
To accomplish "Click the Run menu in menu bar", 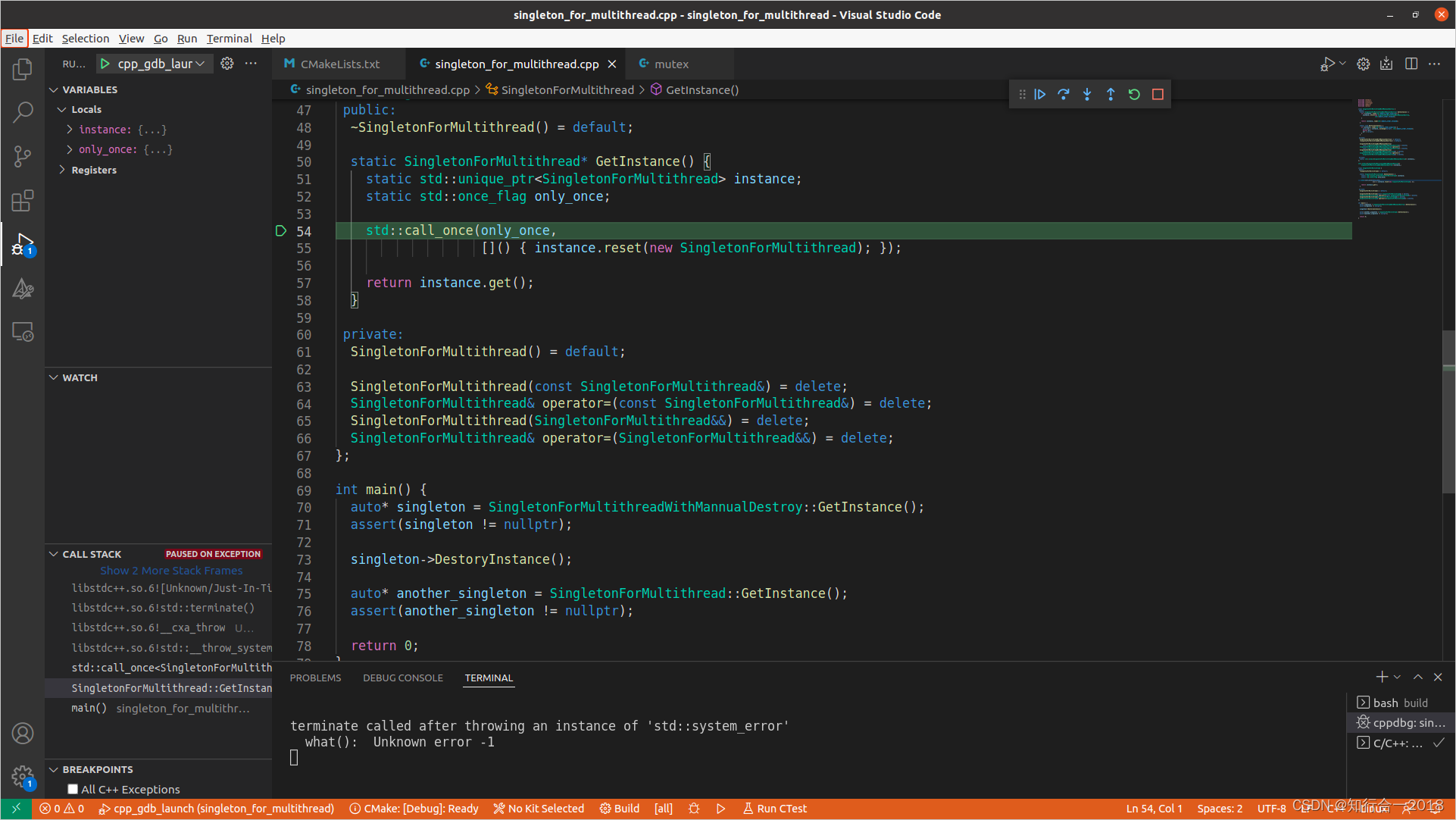I will click(188, 38).
